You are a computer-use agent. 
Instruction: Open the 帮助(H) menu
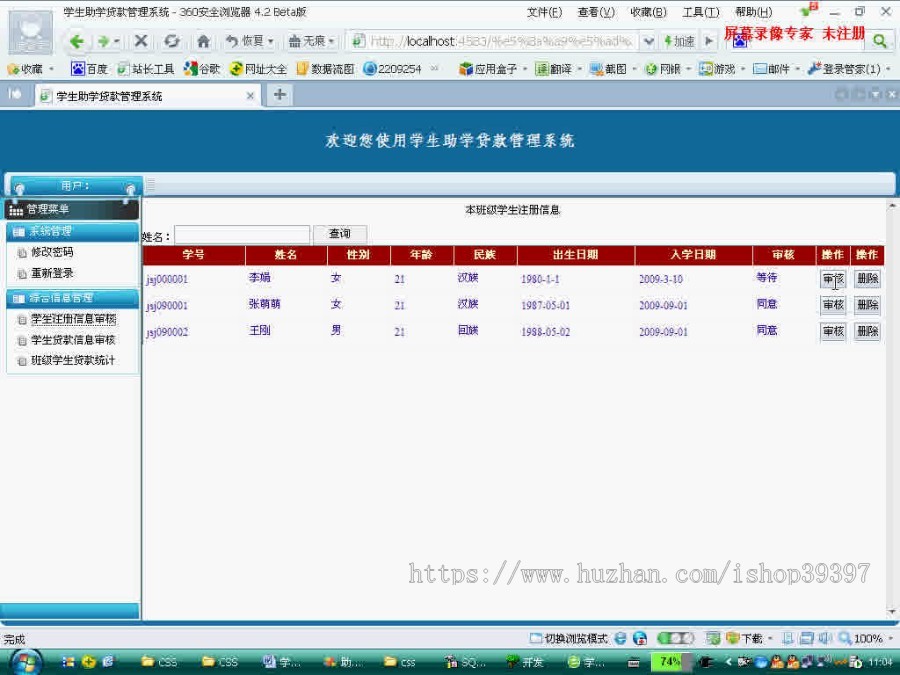(753, 12)
